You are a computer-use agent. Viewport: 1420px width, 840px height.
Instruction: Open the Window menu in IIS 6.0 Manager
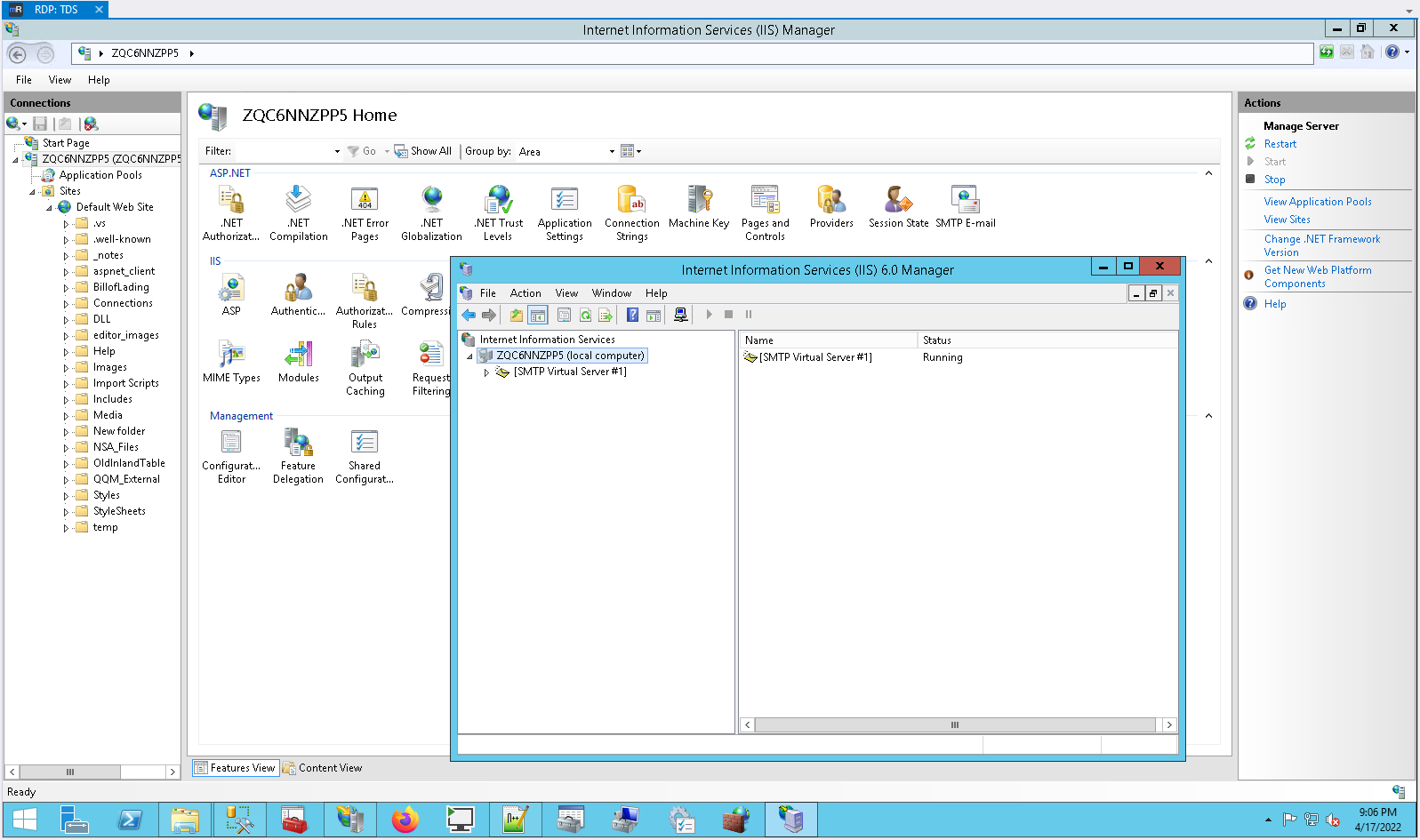tap(612, 293)
